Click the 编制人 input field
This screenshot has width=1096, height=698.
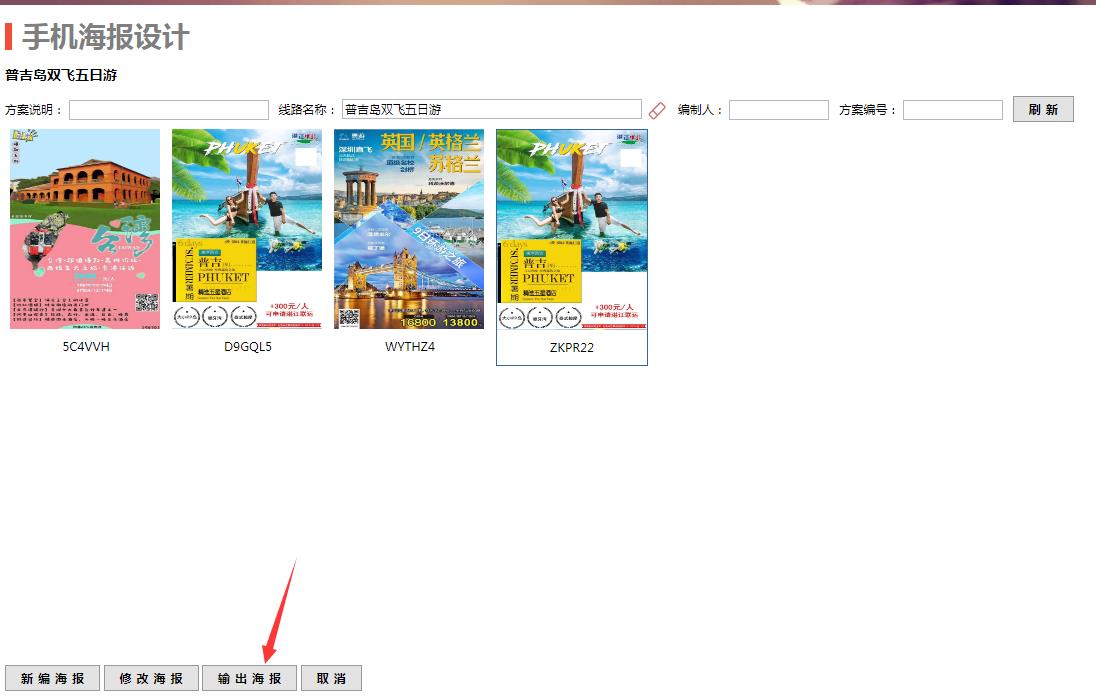(x=778, y=110)
